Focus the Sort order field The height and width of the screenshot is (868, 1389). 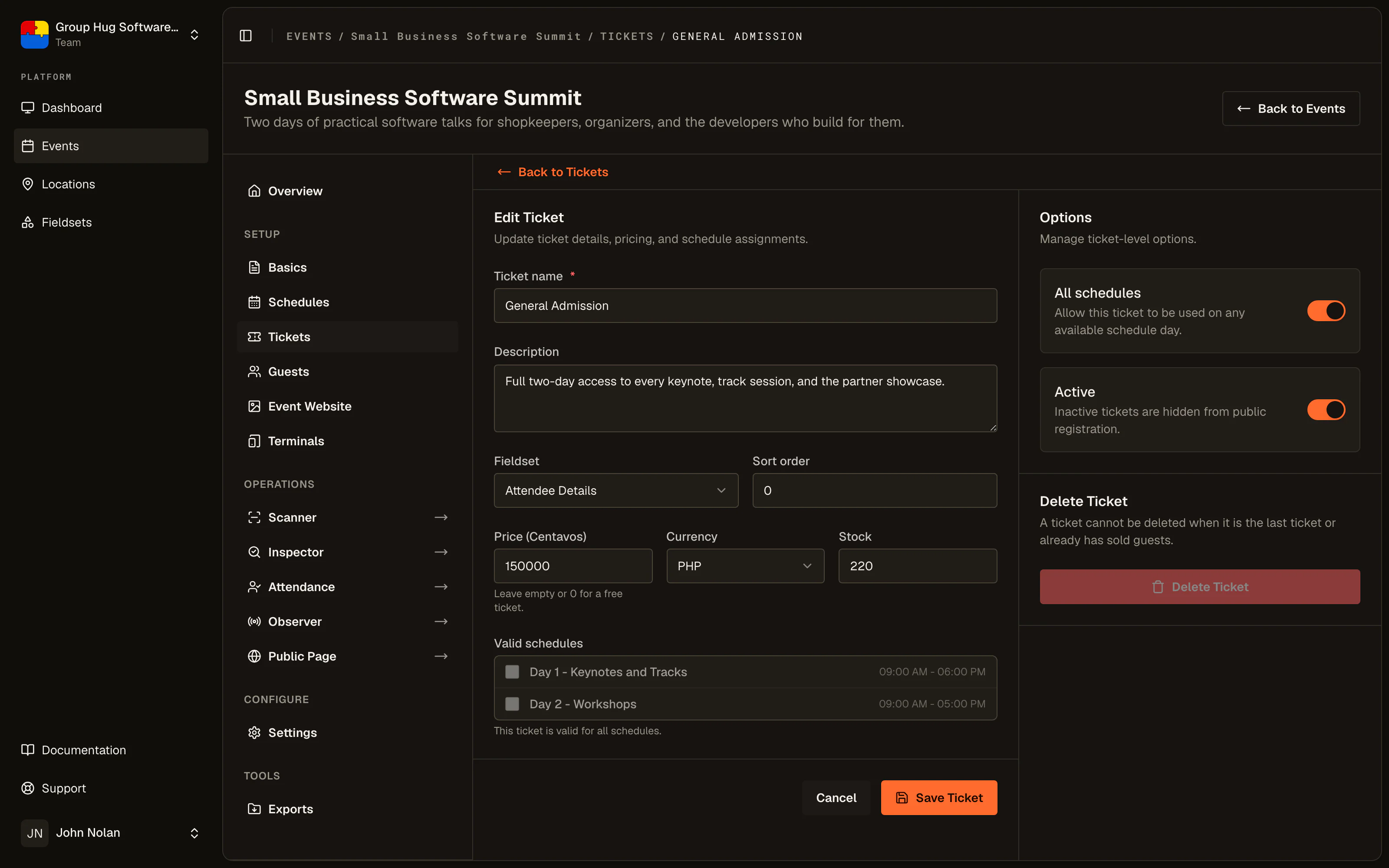(x=875, y=490)
